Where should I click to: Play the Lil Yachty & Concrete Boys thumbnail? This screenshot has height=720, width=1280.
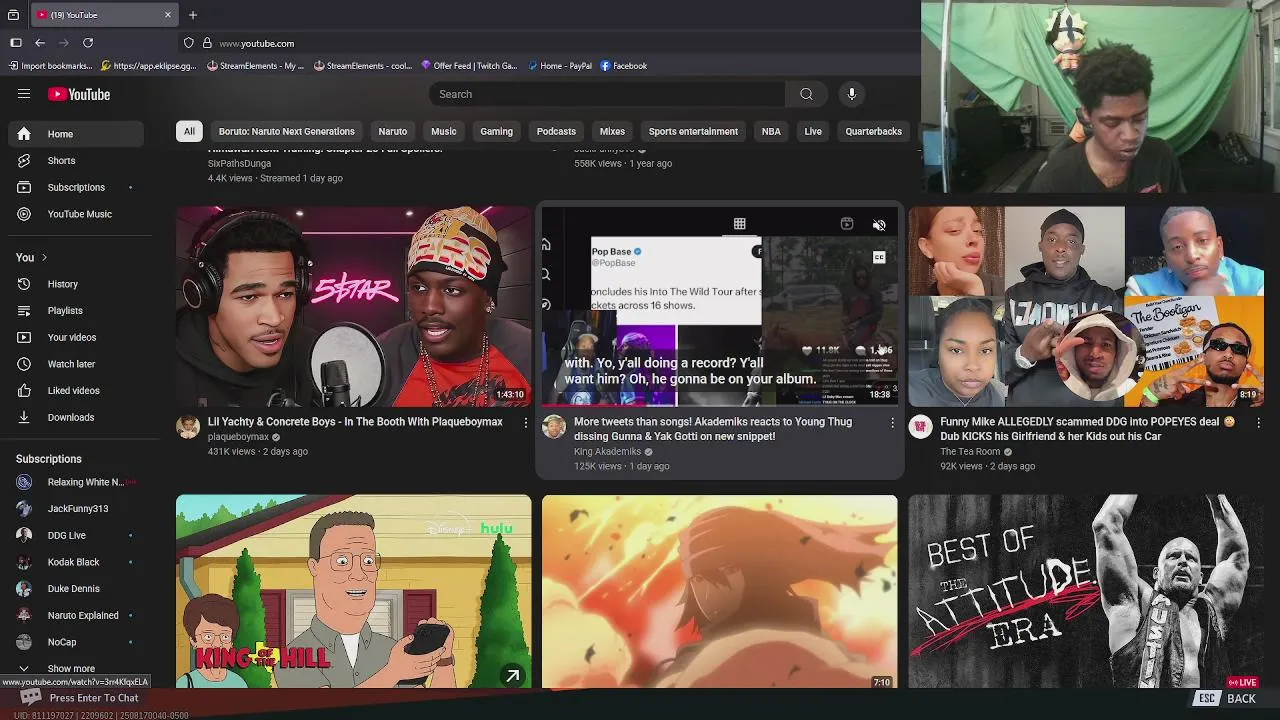click(354, 306)
